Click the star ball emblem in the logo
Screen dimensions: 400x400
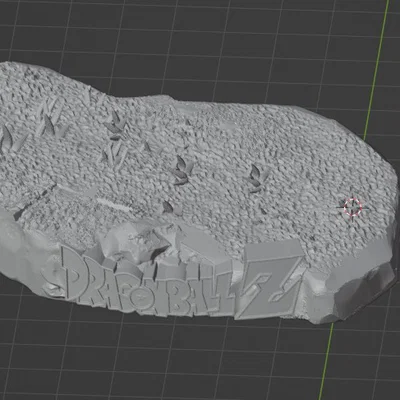tap(141, 296)
